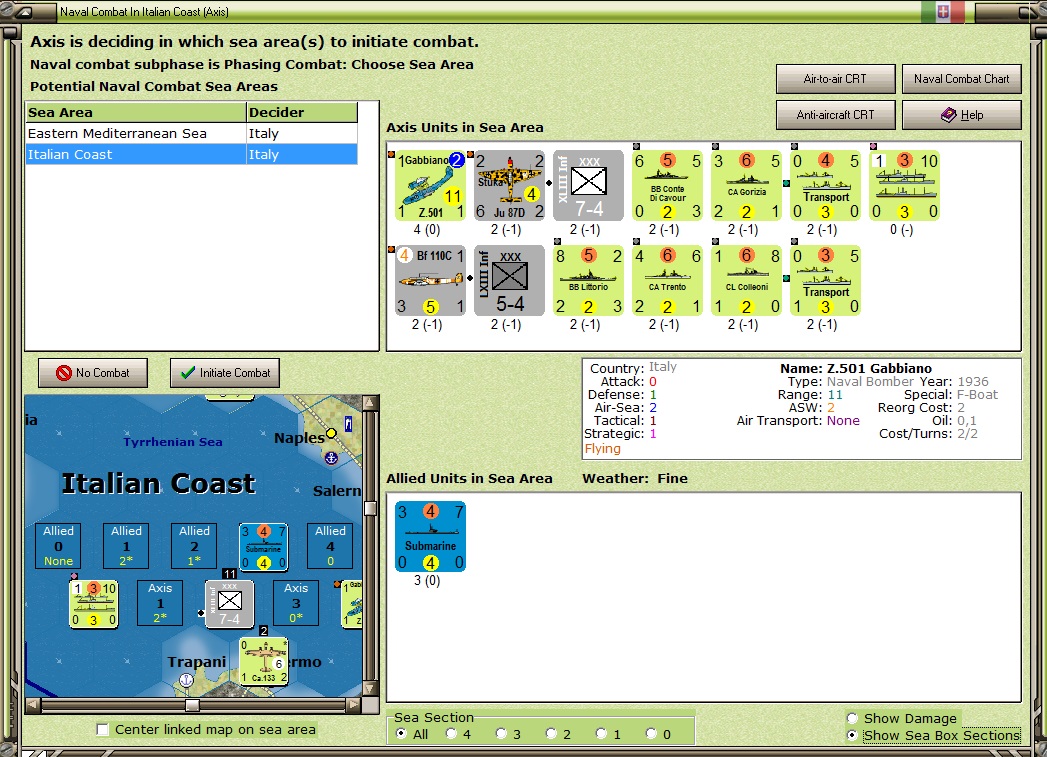Select the Allied Submarine in units panel
Image resolution: width=1047 pixels, height=757 pixels.
point(431,537)
